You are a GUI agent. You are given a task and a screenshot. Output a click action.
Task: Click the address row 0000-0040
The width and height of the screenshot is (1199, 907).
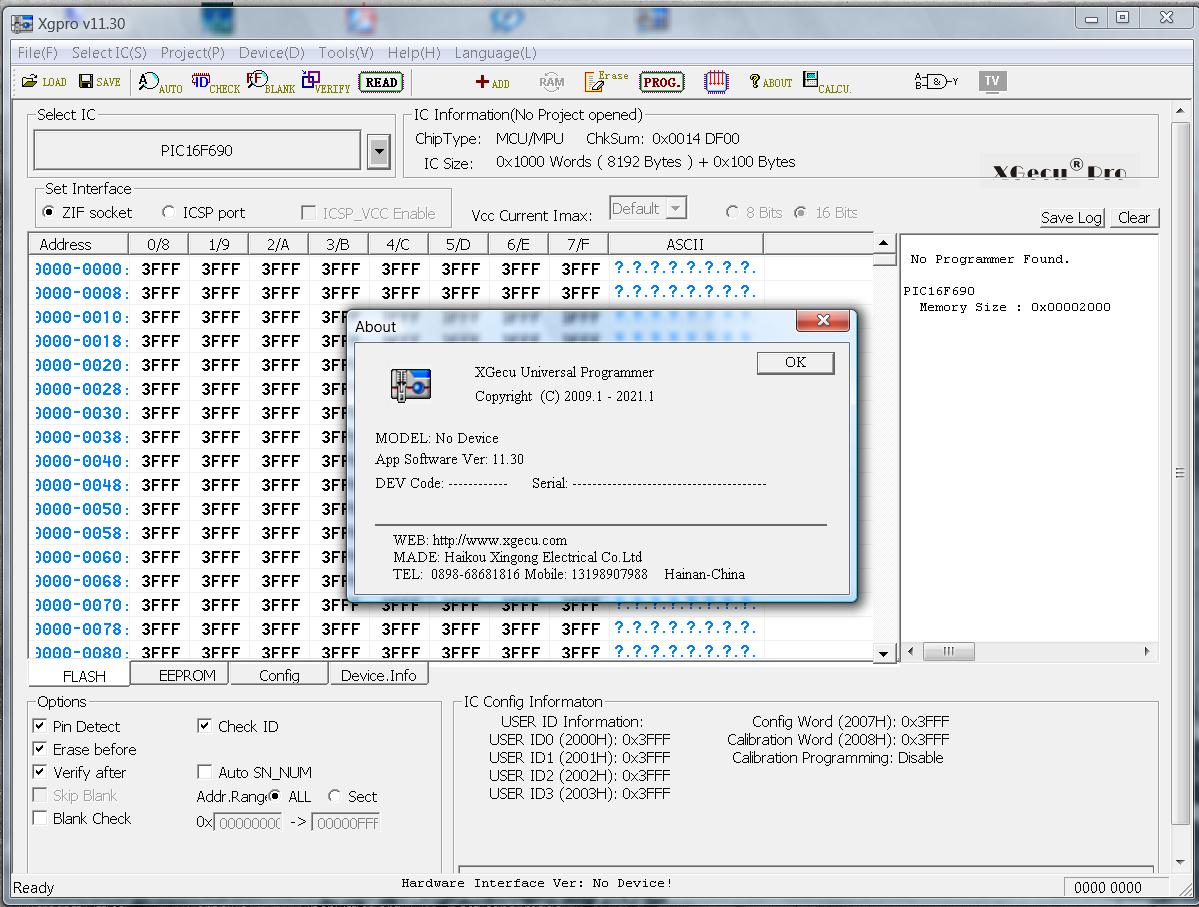[80, 461]
